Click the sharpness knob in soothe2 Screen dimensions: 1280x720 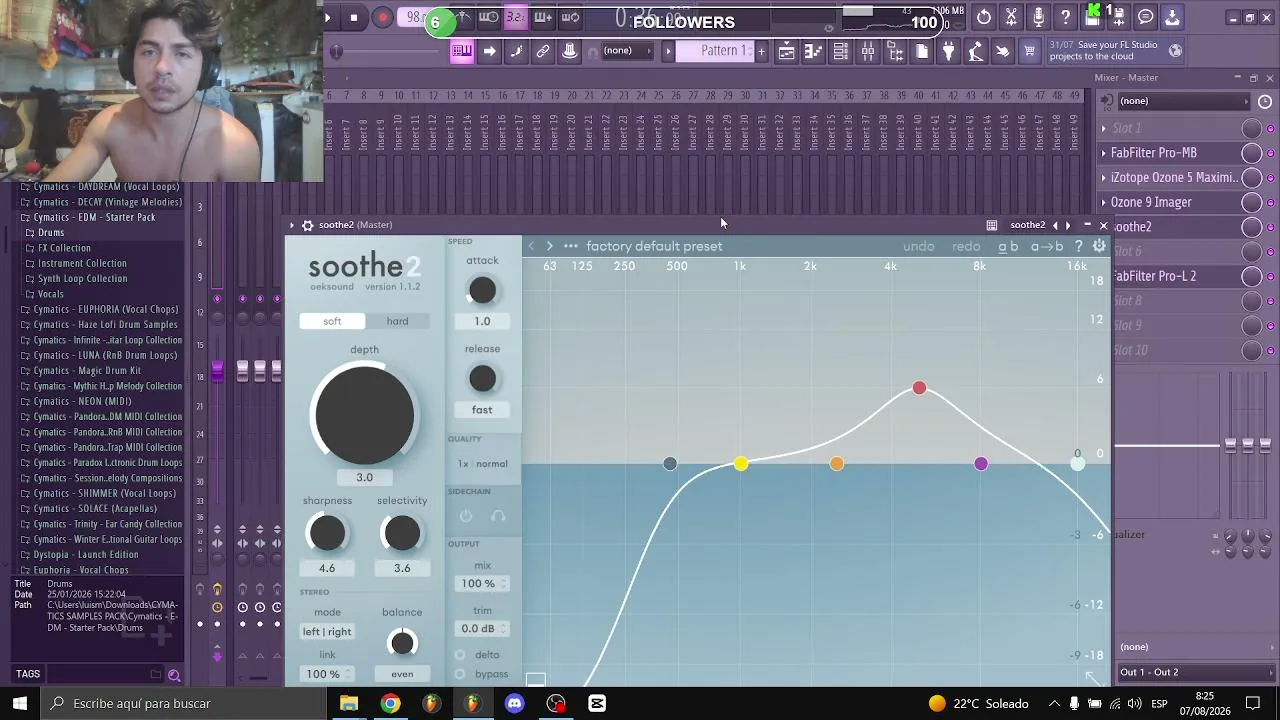pos(327,534)
